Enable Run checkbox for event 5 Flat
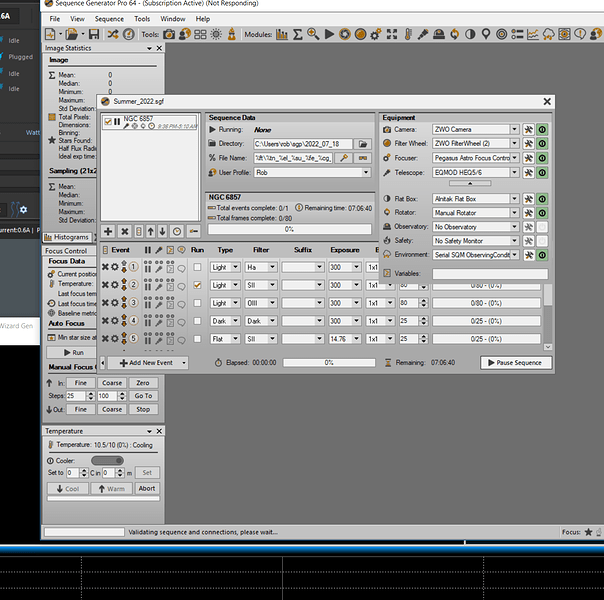 point(197,339)
